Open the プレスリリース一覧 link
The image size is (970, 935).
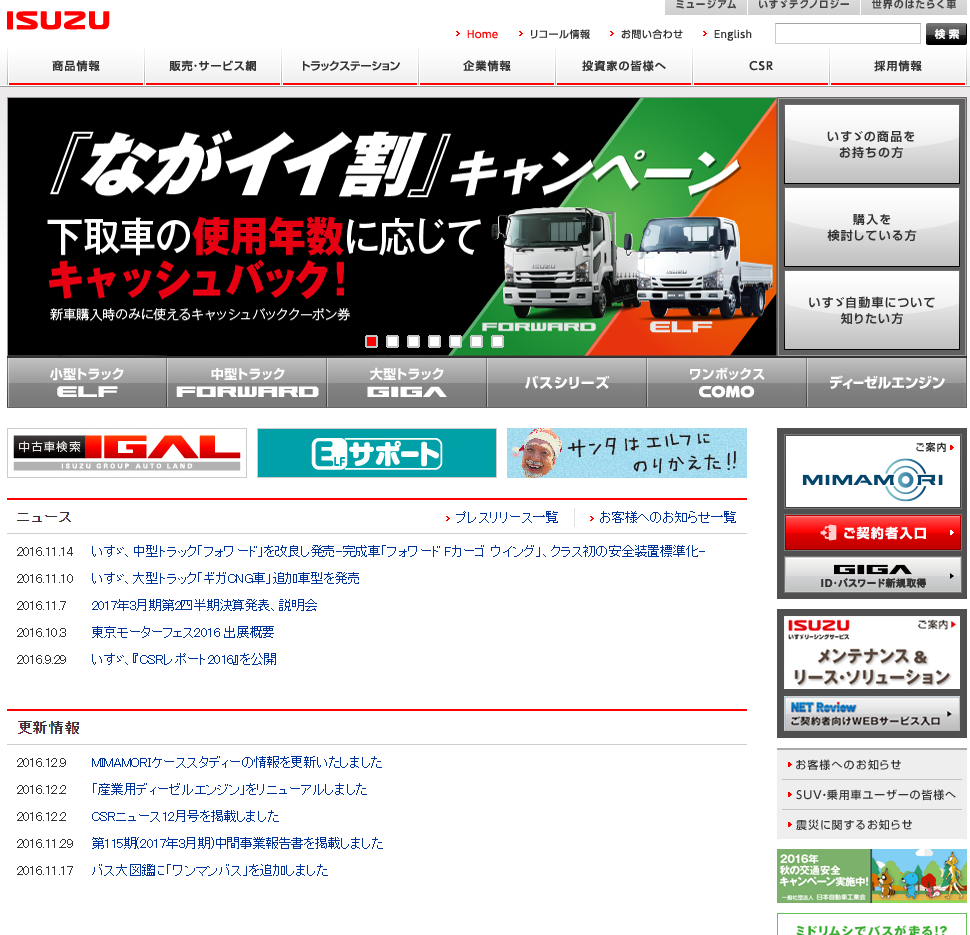506,517
